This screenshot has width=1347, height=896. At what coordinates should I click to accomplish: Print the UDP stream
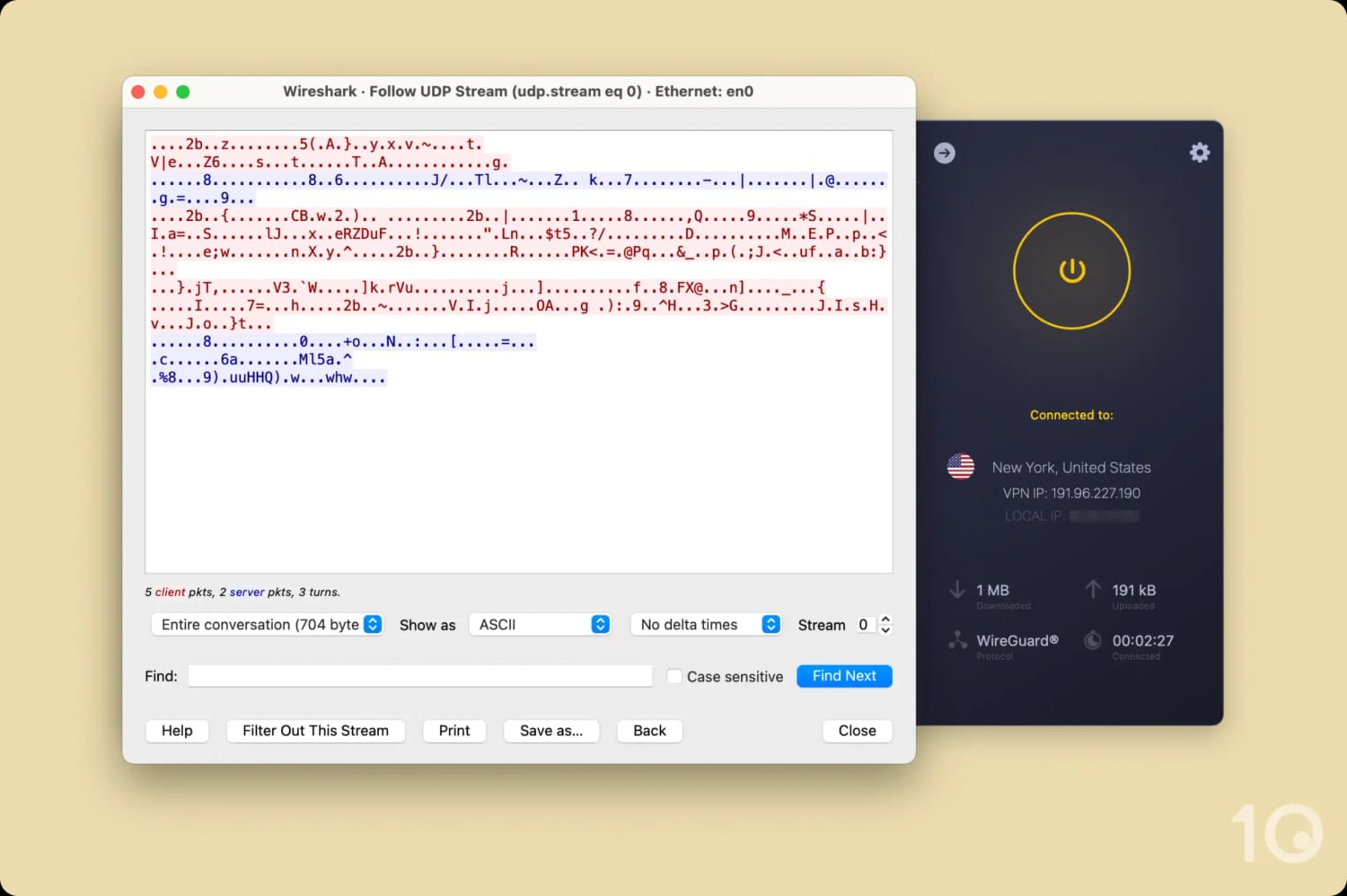(454, 730)
